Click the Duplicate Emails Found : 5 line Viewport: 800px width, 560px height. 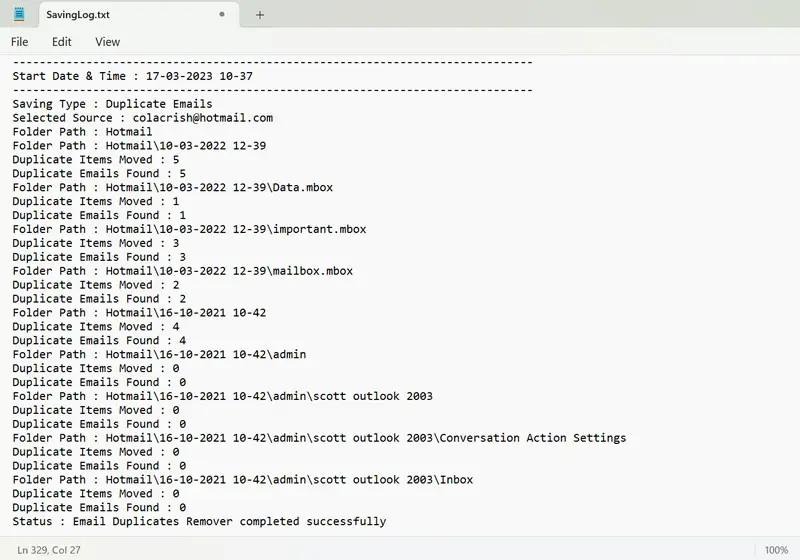tap(99, 174)
